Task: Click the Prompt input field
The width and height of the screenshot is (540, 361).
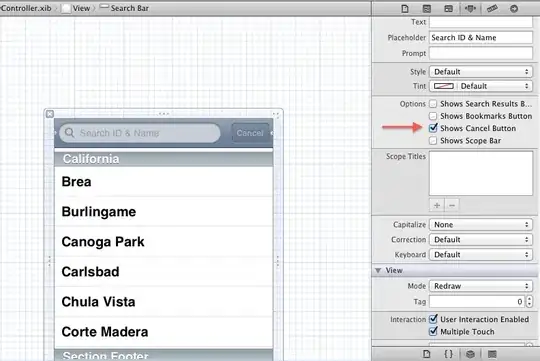Action: click(x=481, y=53)
